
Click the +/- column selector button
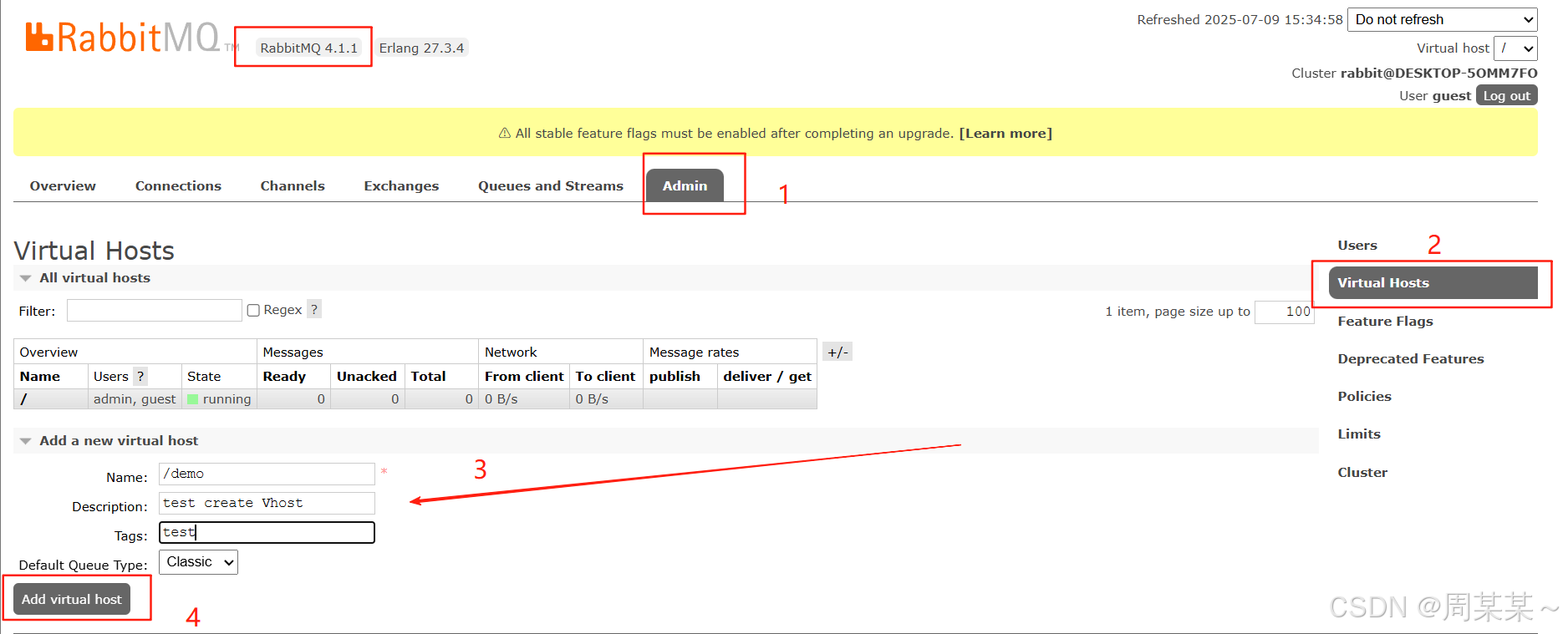[x=837, y=352]
